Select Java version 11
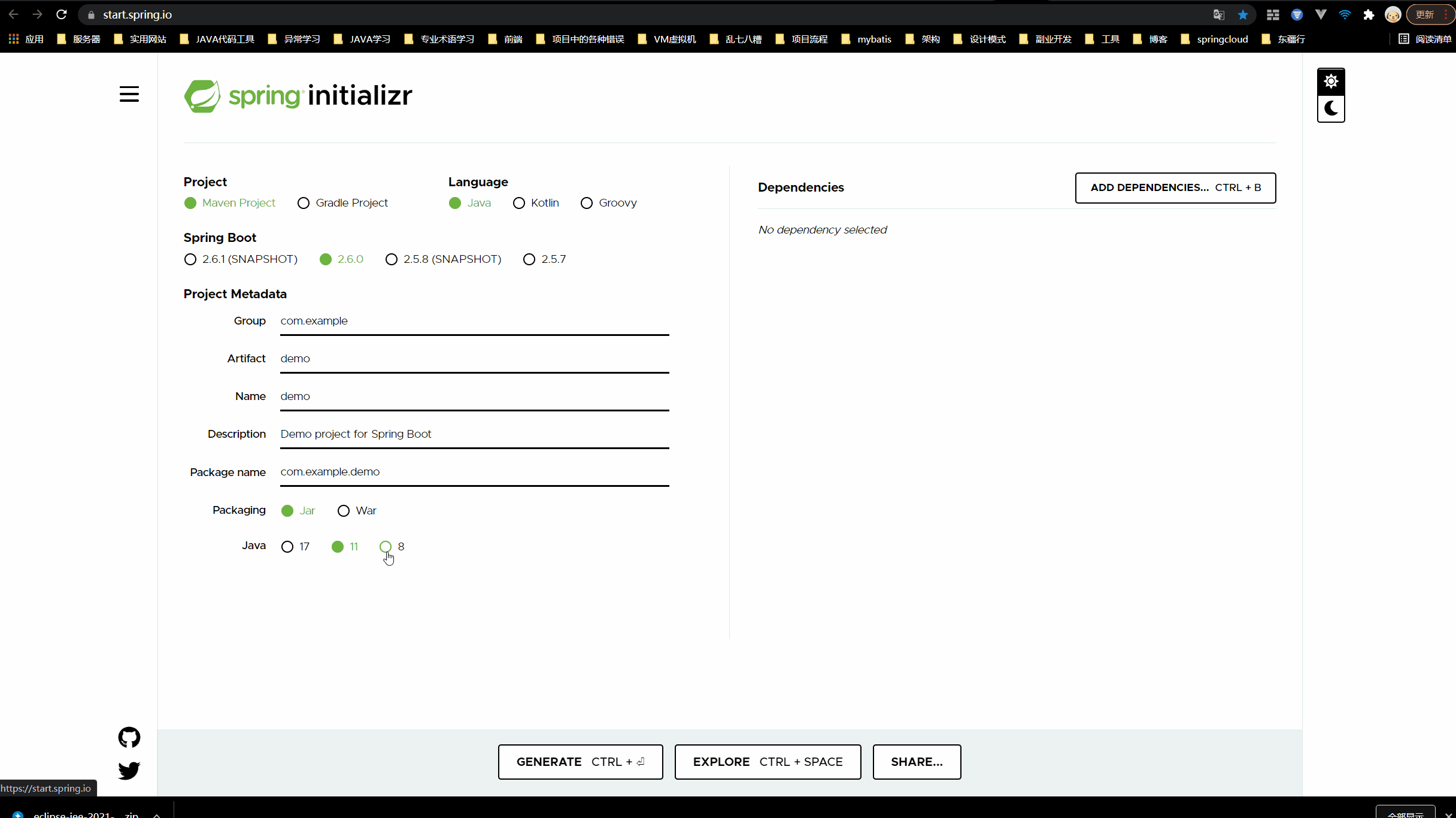 pyautogui.click(x=345, y=547)
